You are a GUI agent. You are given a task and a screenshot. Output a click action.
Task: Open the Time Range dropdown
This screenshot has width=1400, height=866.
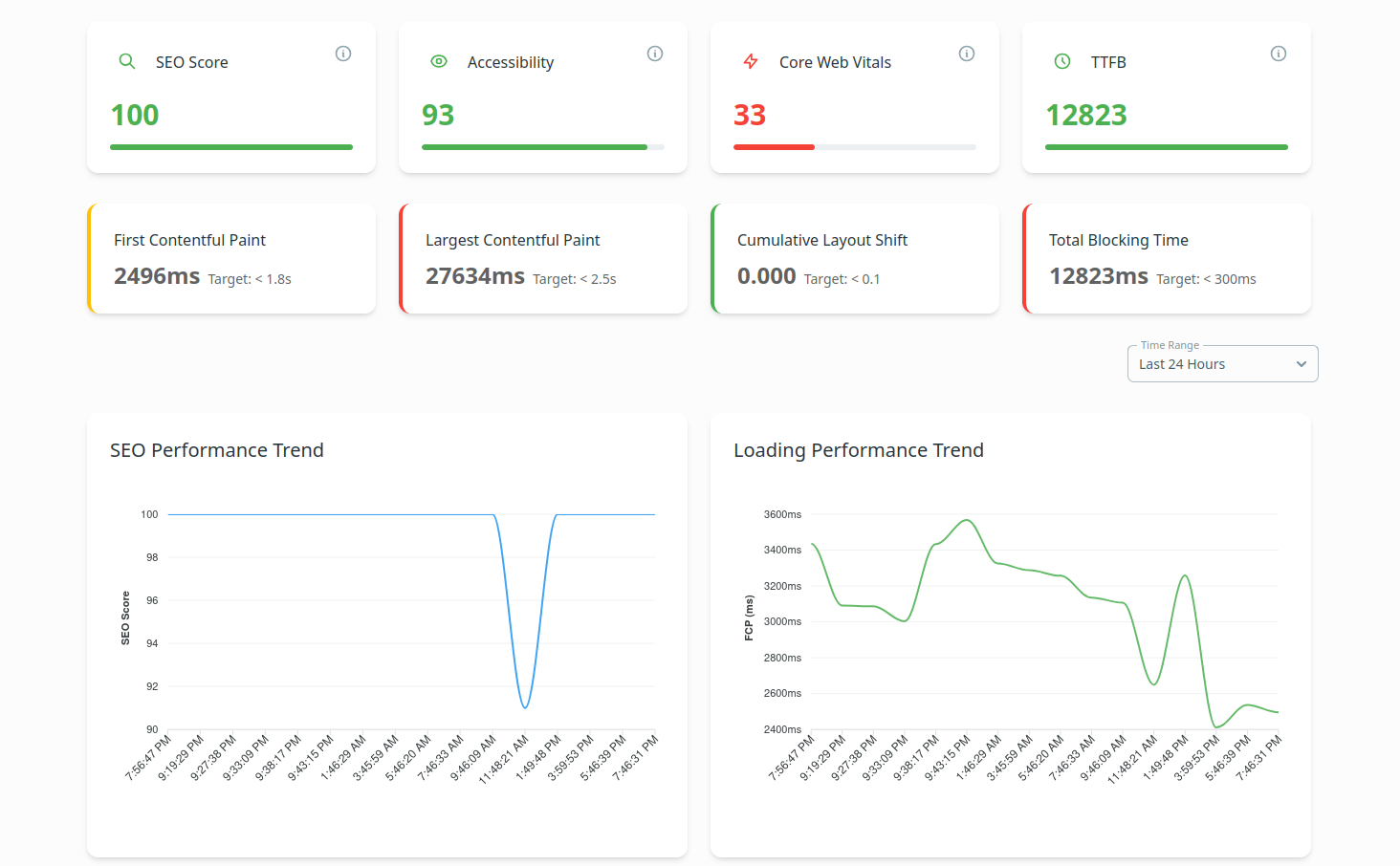pos(1222,363)
